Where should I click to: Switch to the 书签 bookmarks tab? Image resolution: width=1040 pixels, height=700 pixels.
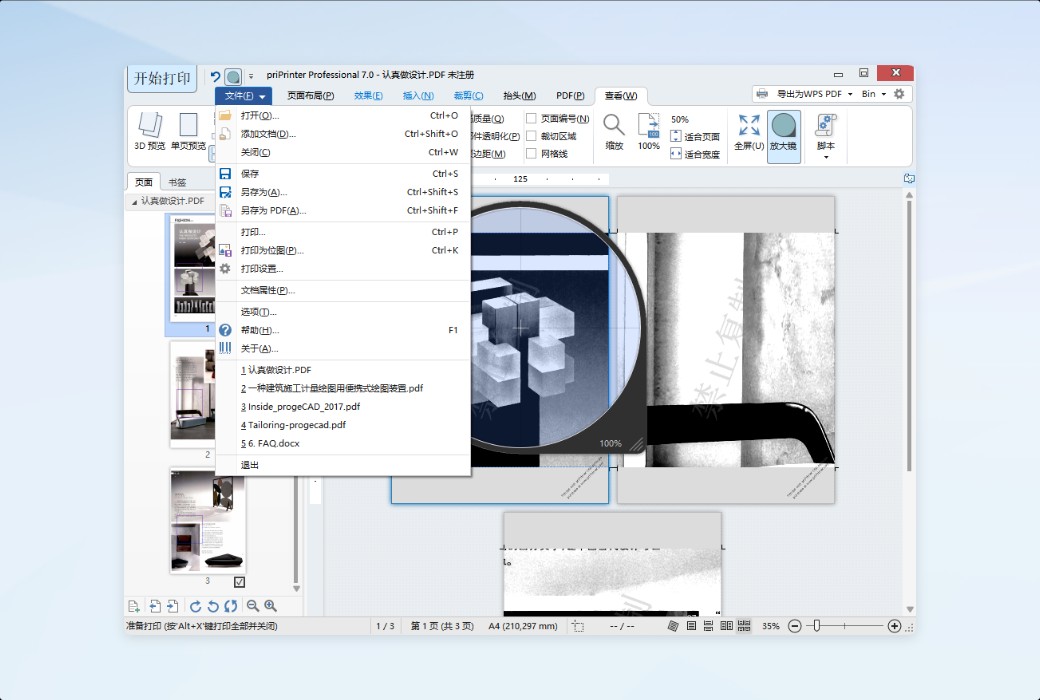177,182
